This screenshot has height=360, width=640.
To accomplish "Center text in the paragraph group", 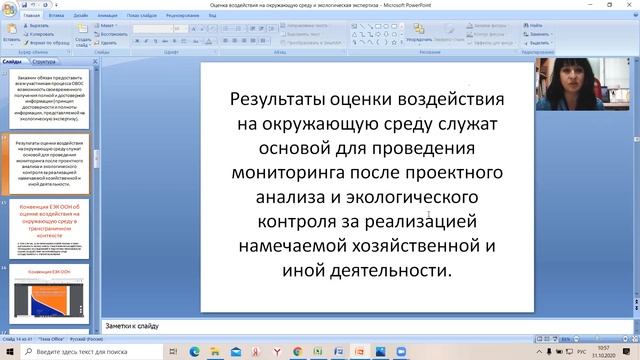I will click(x=235, y=41).
